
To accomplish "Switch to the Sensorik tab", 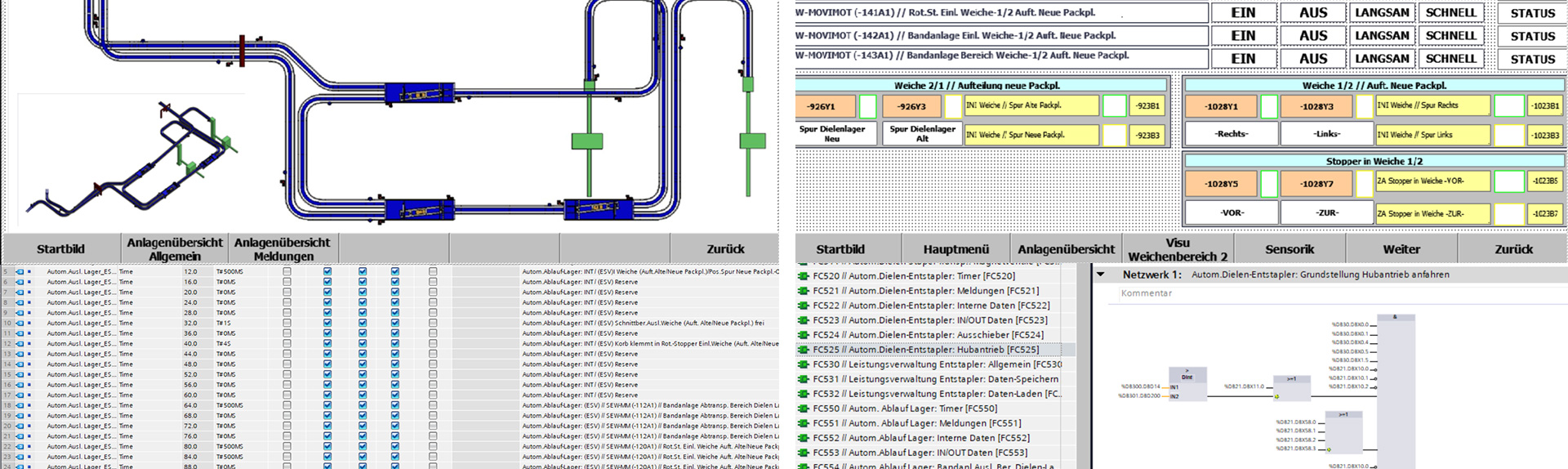I will point(1290,249).
